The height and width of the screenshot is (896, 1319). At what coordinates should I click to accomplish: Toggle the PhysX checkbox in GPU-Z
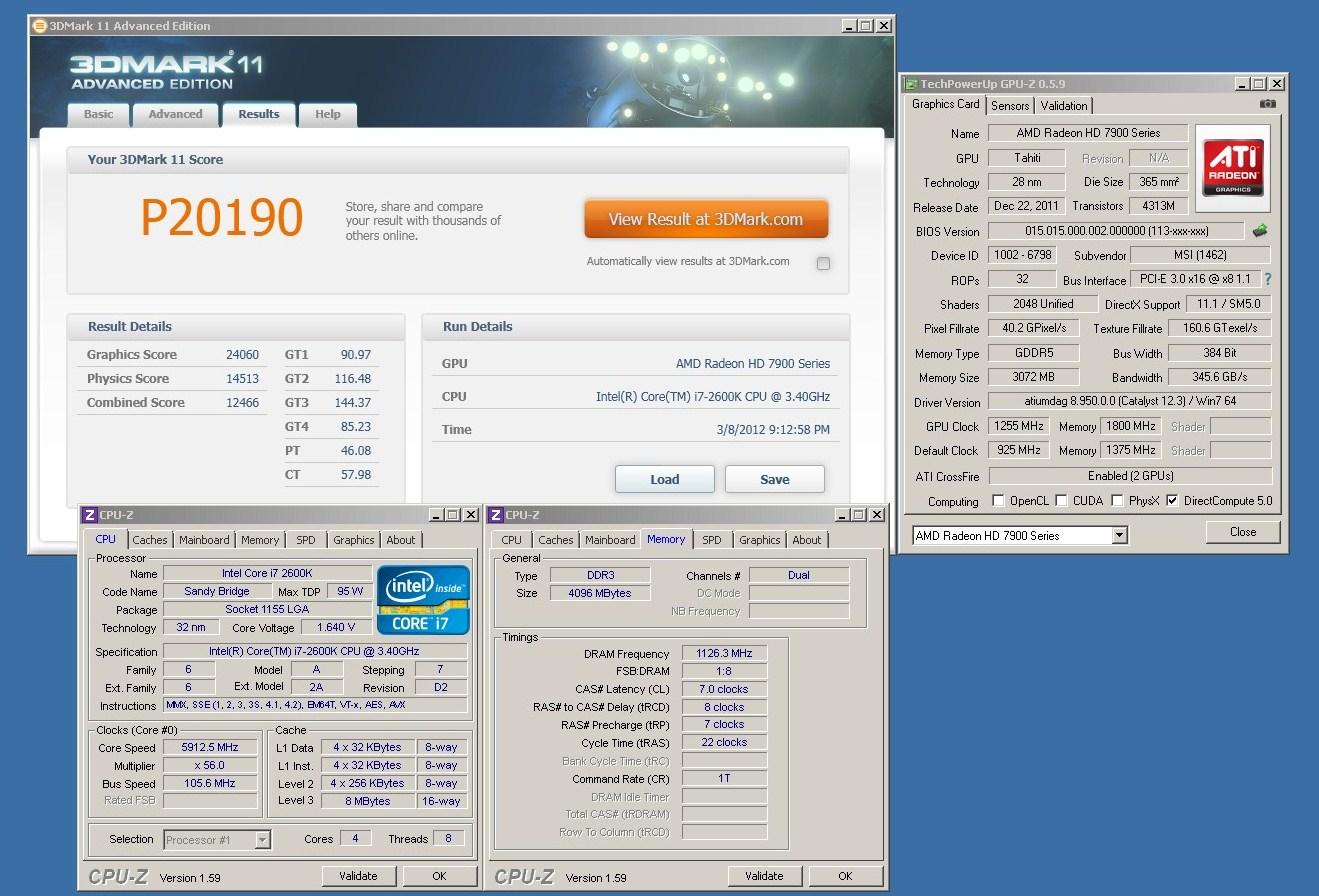point(1117,501)
